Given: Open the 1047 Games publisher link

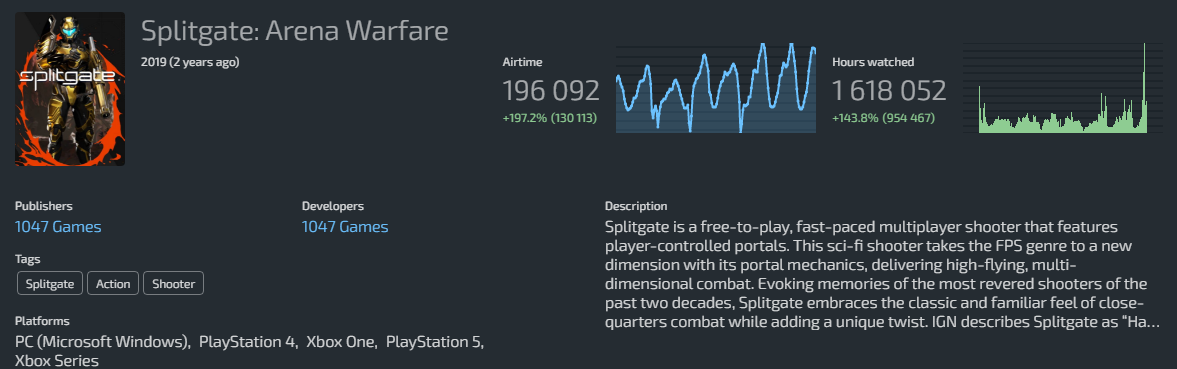Looking at the screenshot, I should [58, 226].
